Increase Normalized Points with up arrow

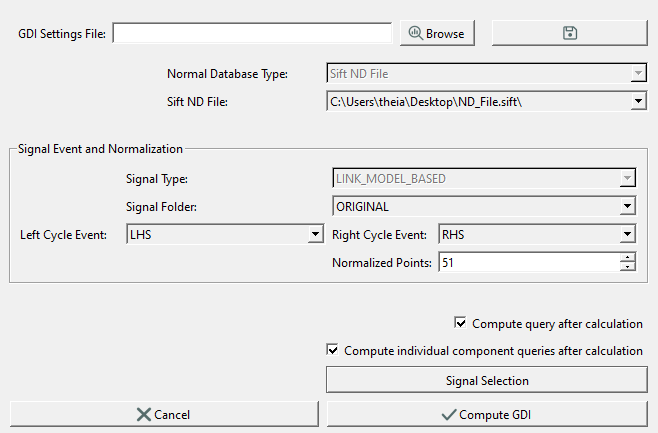pyautogui.click(x=627, y=258)
